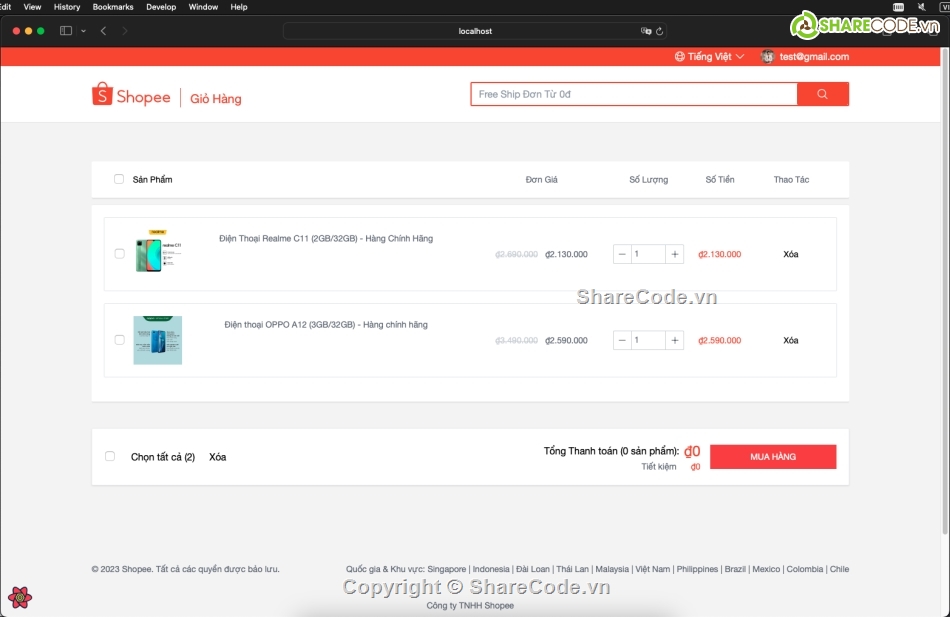Click the Đơn Giá column header

coord(542,179)
